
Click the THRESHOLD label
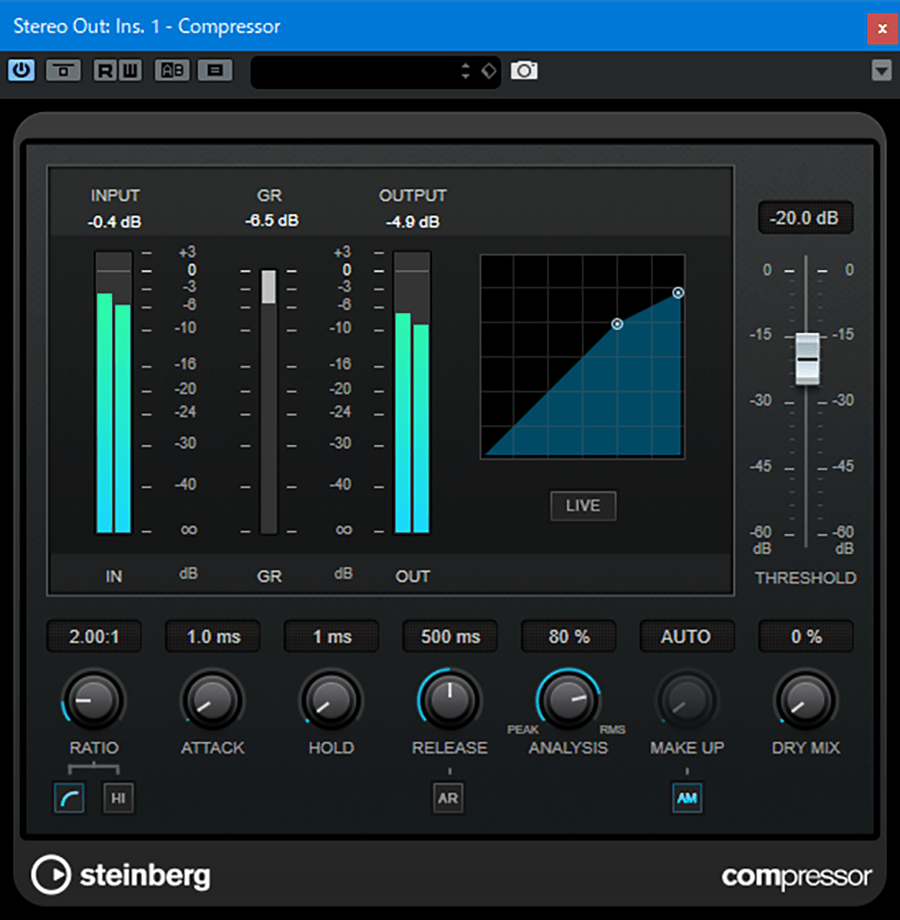806,578
